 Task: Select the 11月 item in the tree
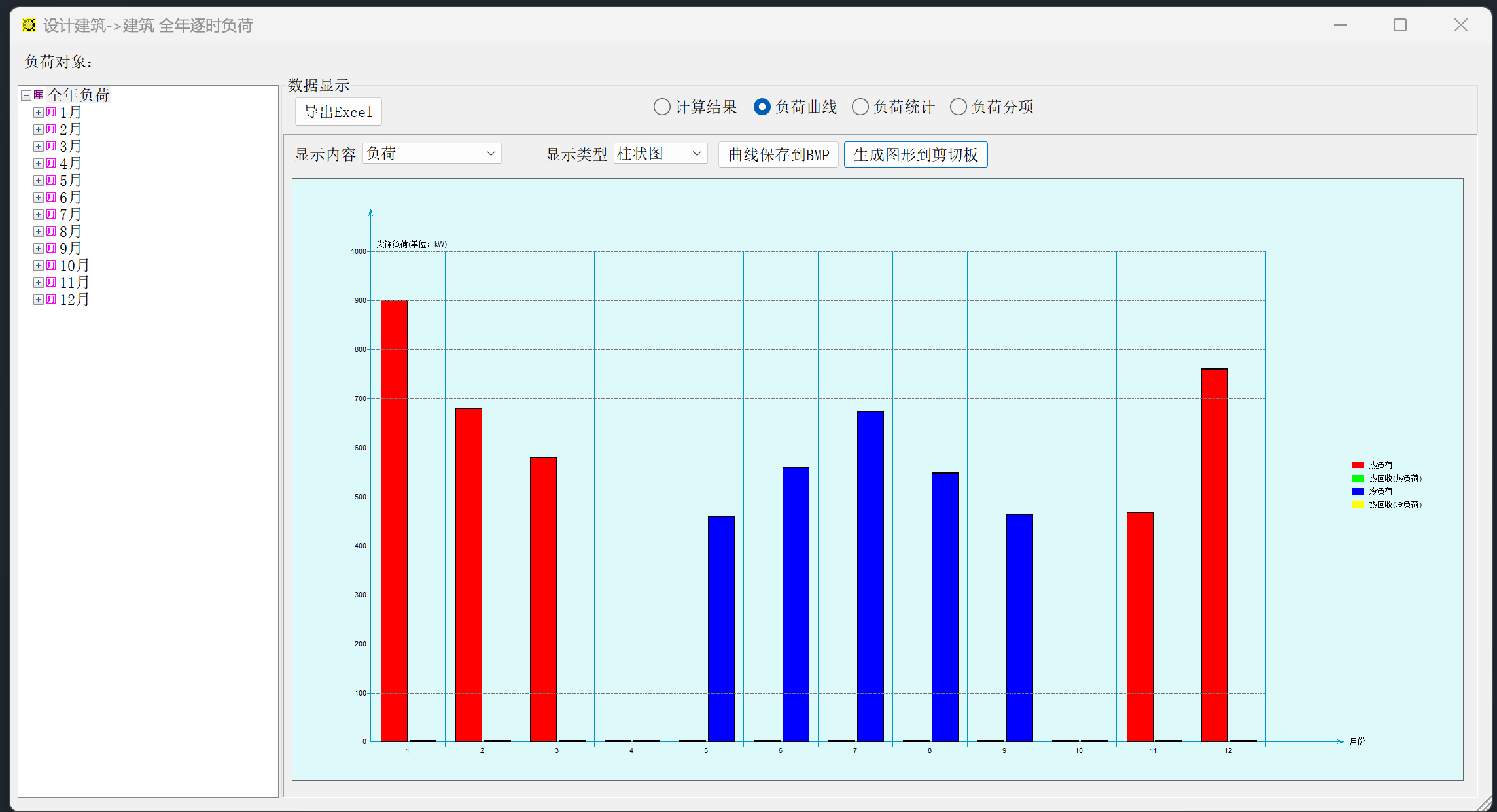click(74, 283)
